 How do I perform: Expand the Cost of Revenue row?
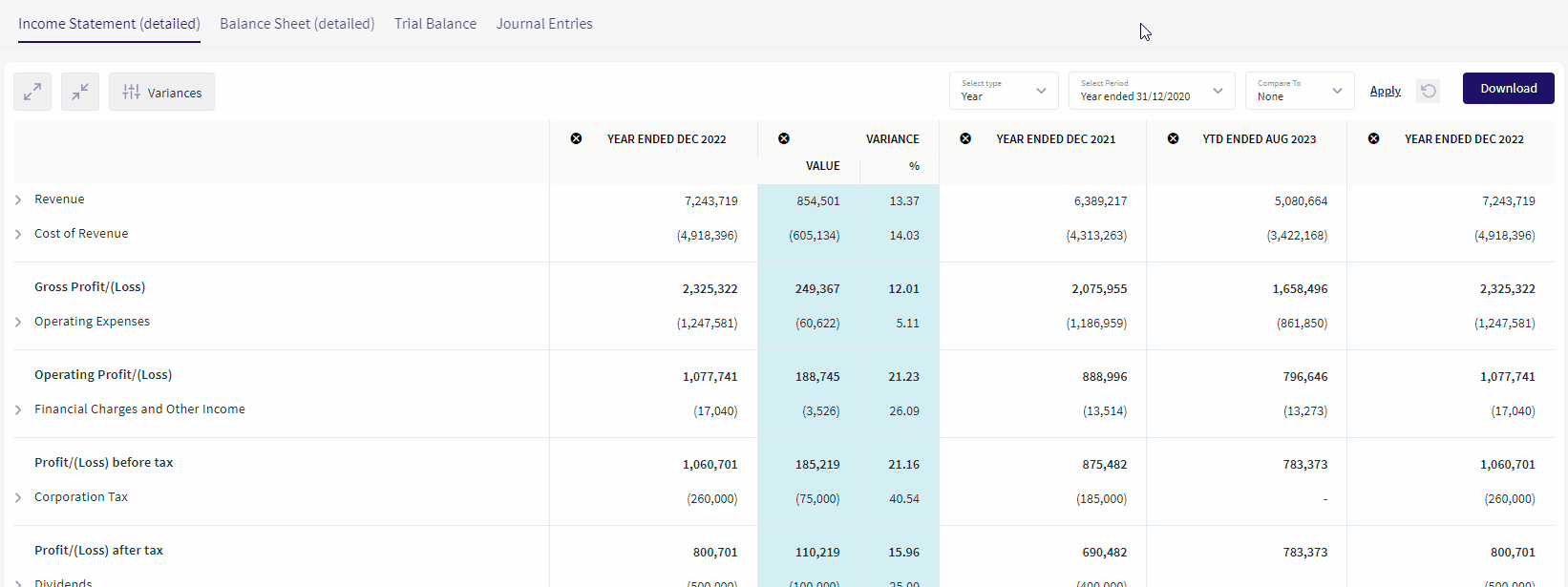[18, 234]
